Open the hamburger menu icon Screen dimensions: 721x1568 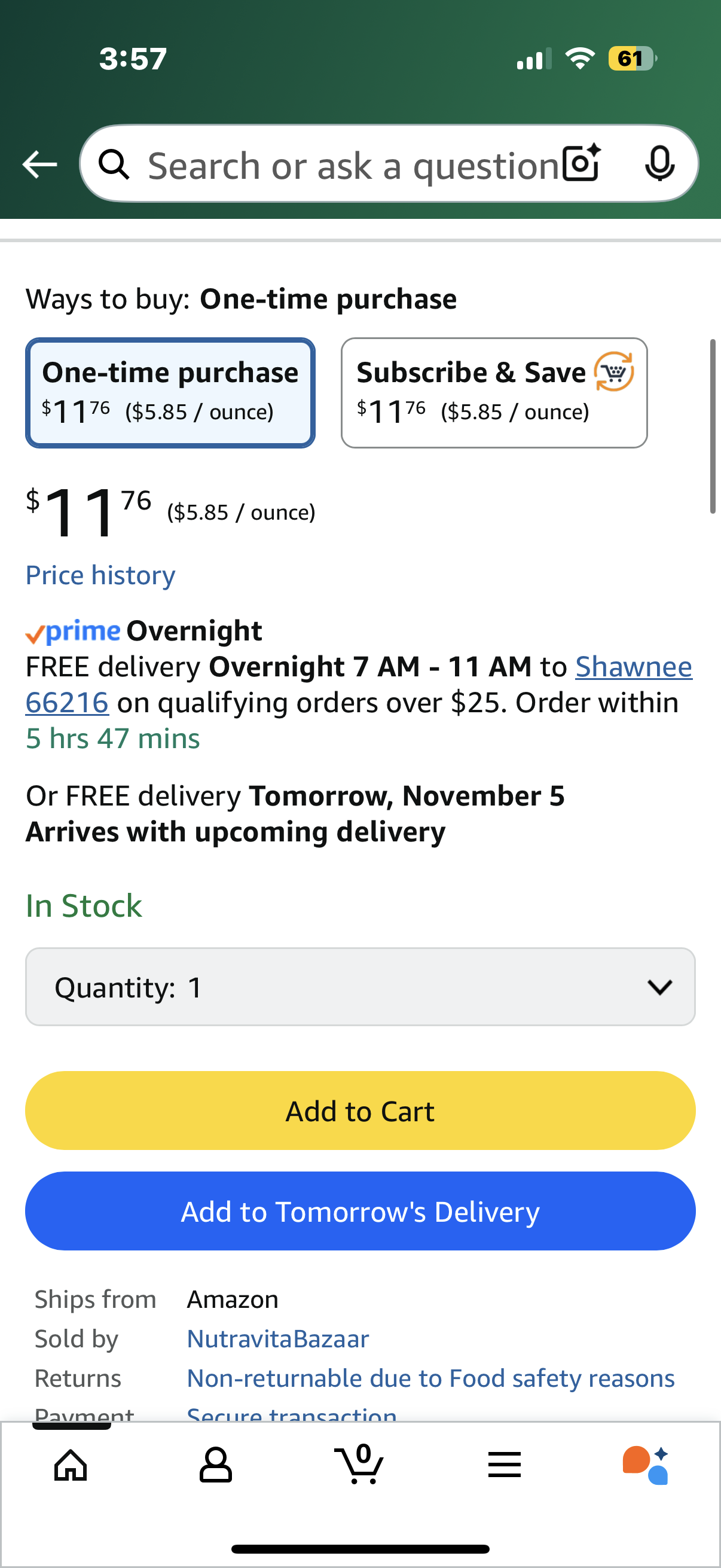(x=505, y=1464)
